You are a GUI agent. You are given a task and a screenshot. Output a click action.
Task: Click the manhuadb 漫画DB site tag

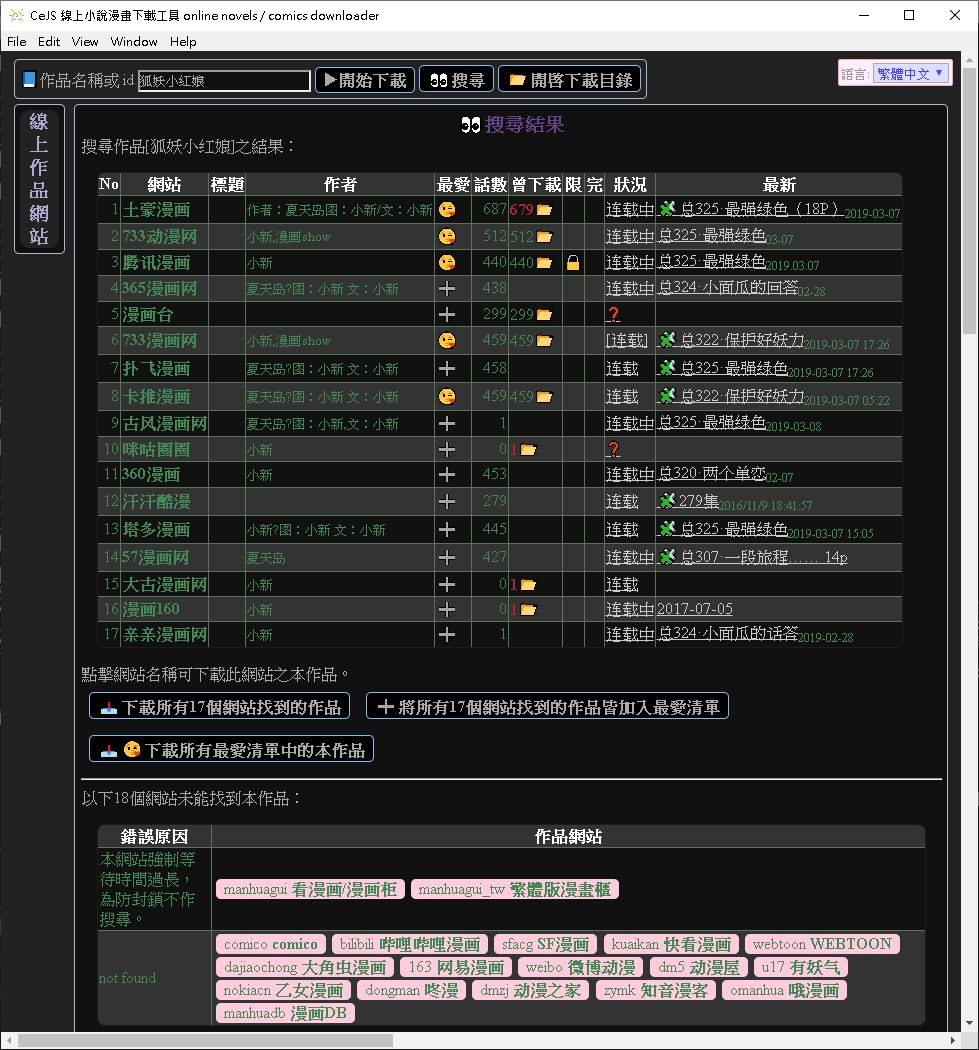[x=285, y=1013]
